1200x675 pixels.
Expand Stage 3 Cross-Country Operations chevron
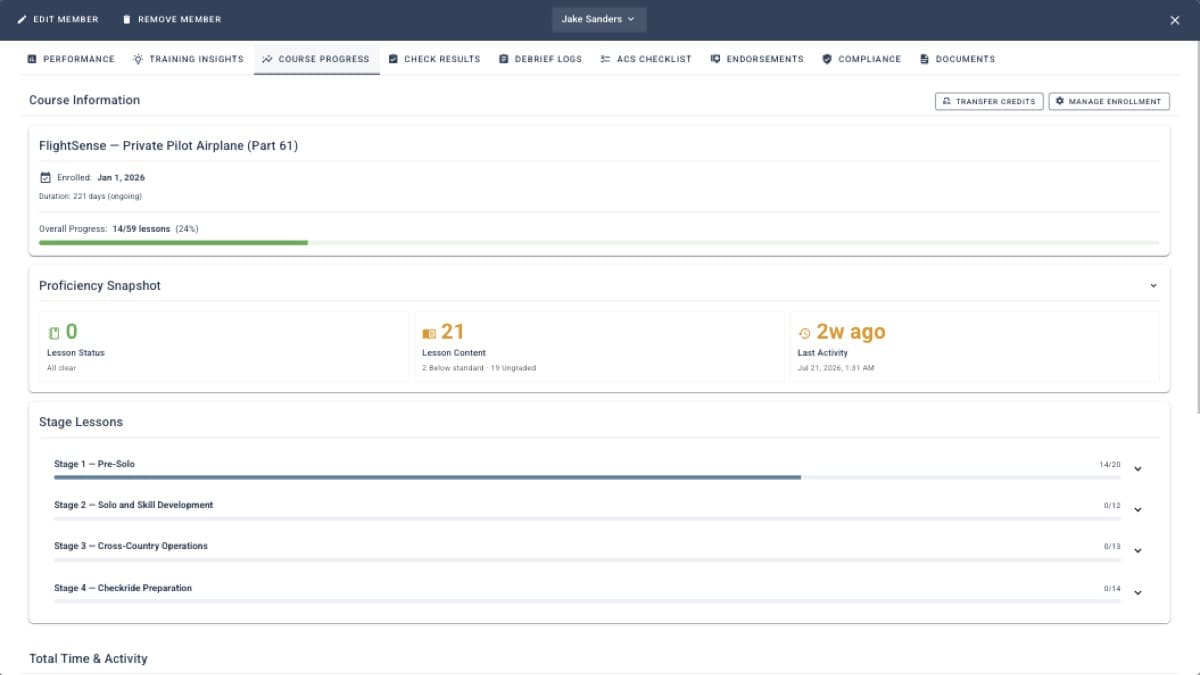click(x=1138, y=550)
